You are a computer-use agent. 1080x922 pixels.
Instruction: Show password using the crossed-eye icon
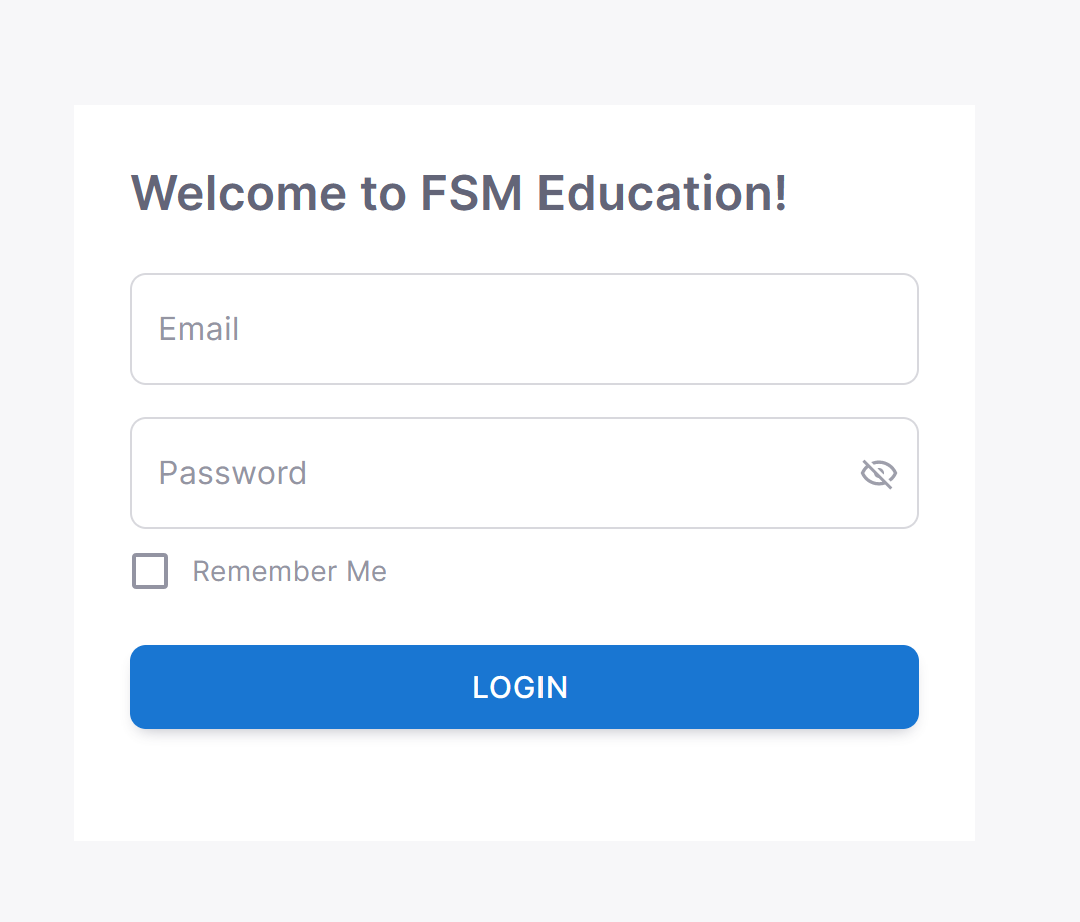[x=878, y=473]
